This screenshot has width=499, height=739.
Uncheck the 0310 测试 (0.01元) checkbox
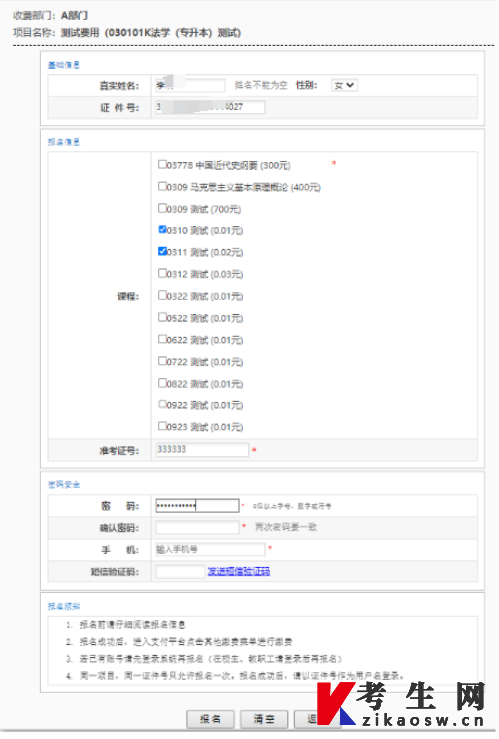[x=163, y=230]
